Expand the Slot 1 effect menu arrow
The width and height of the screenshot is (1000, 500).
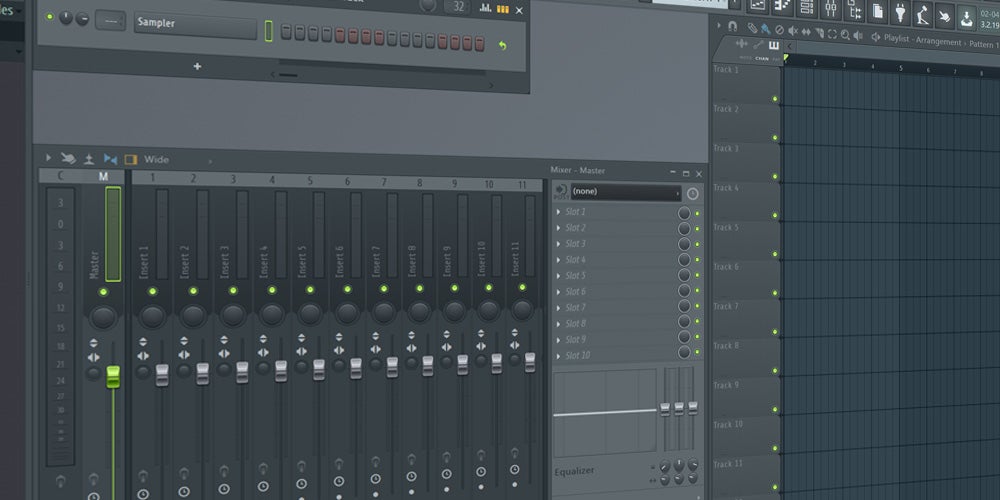pyautogui.click(x=559, y=212)
